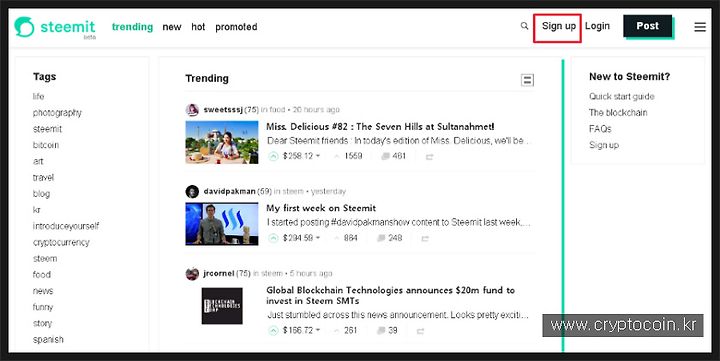Expand the $258.12 payout dropdown

pos(318,156)
